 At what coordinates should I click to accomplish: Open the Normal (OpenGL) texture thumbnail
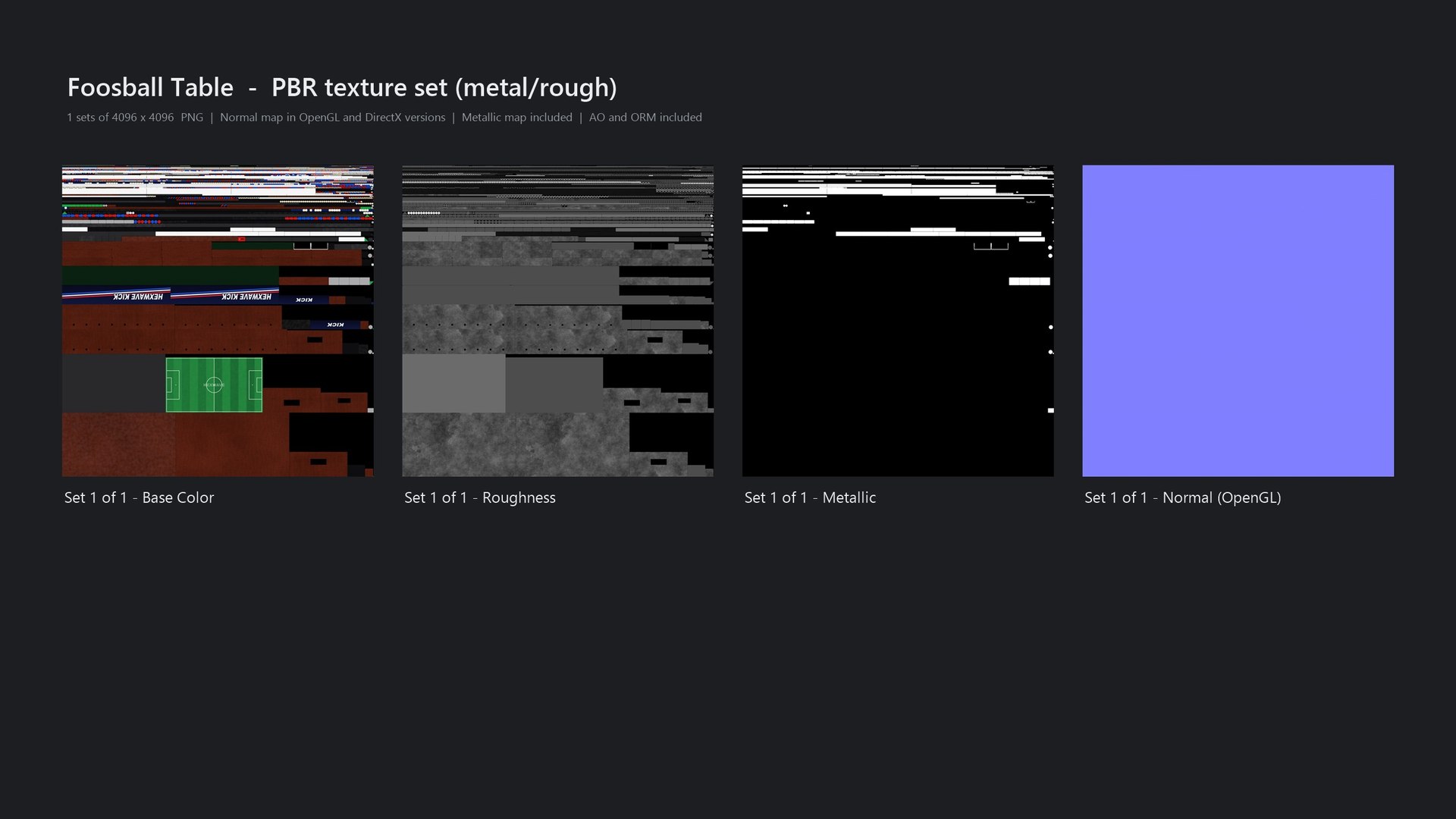[x=1238, y=321]
